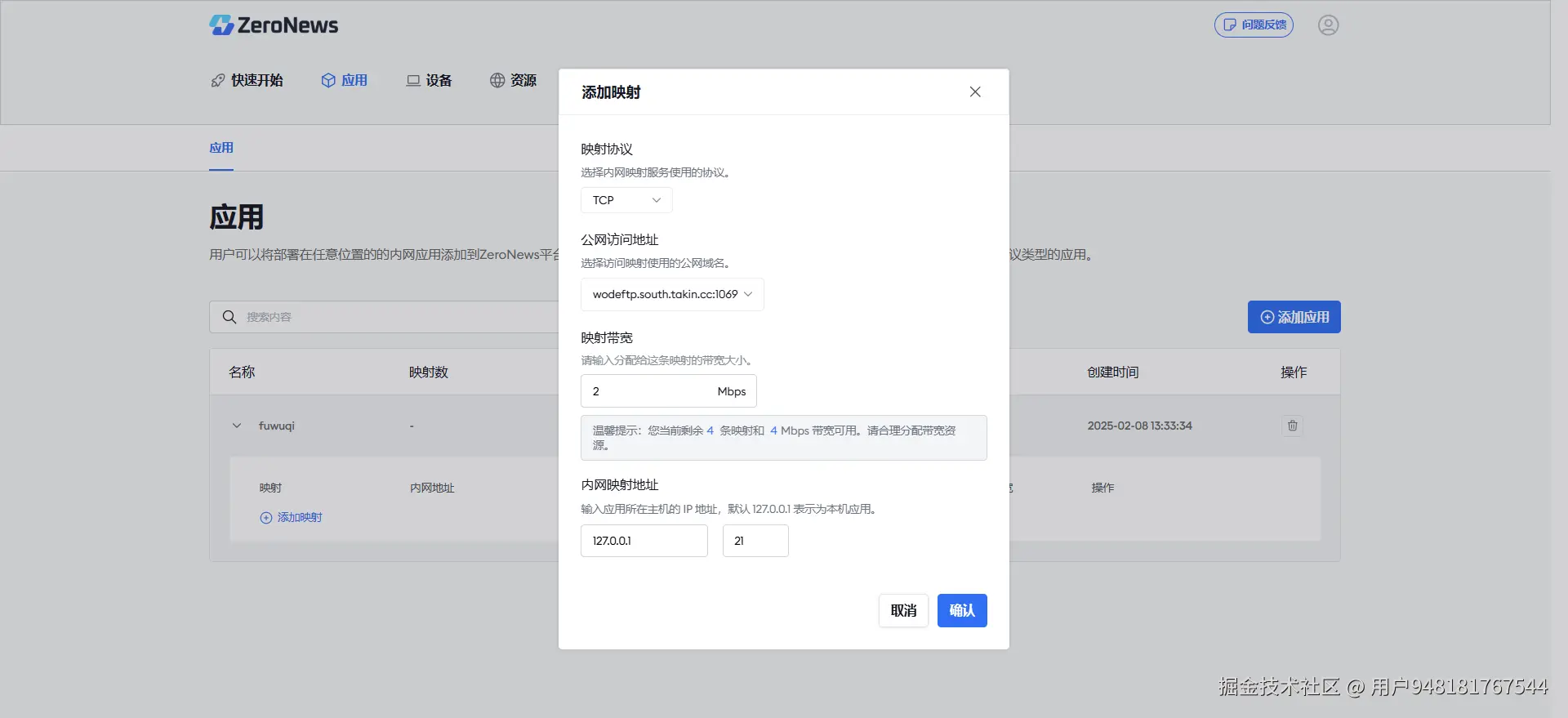The width and height of the screenshot is (1568, 718).
Task: Click the 问题反馈 feedback button
Action: click(x=1254, y=25)
